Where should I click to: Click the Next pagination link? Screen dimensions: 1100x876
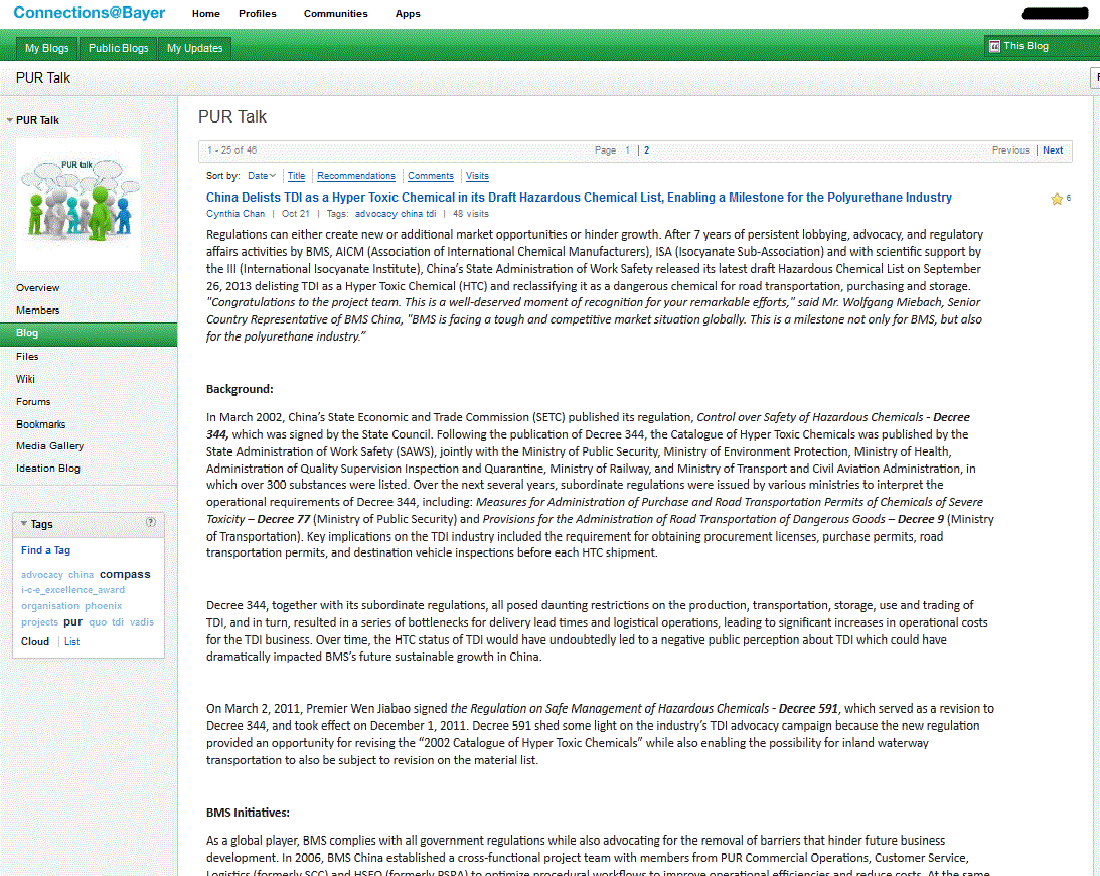1053,151
